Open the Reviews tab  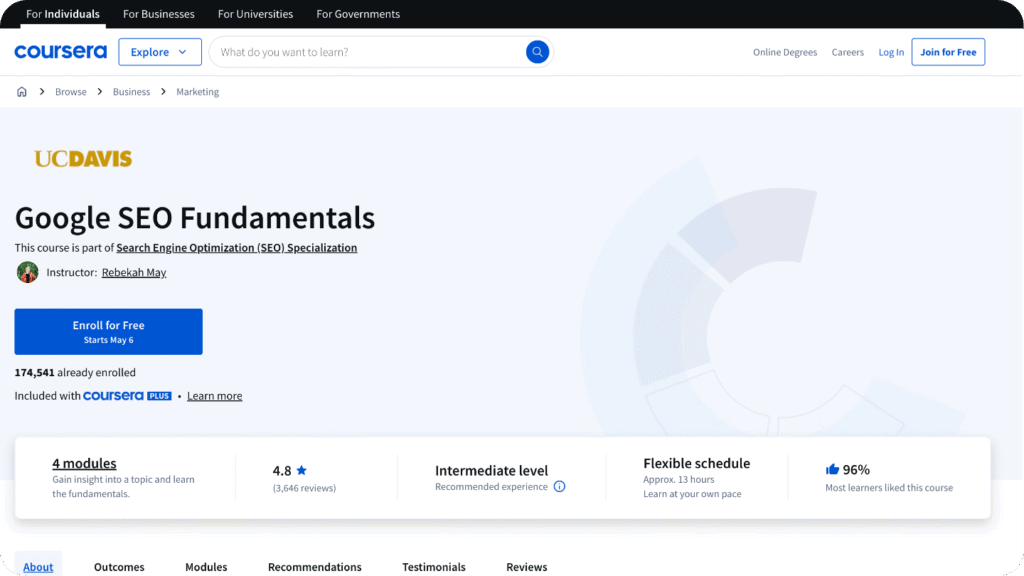click(526, 566)
